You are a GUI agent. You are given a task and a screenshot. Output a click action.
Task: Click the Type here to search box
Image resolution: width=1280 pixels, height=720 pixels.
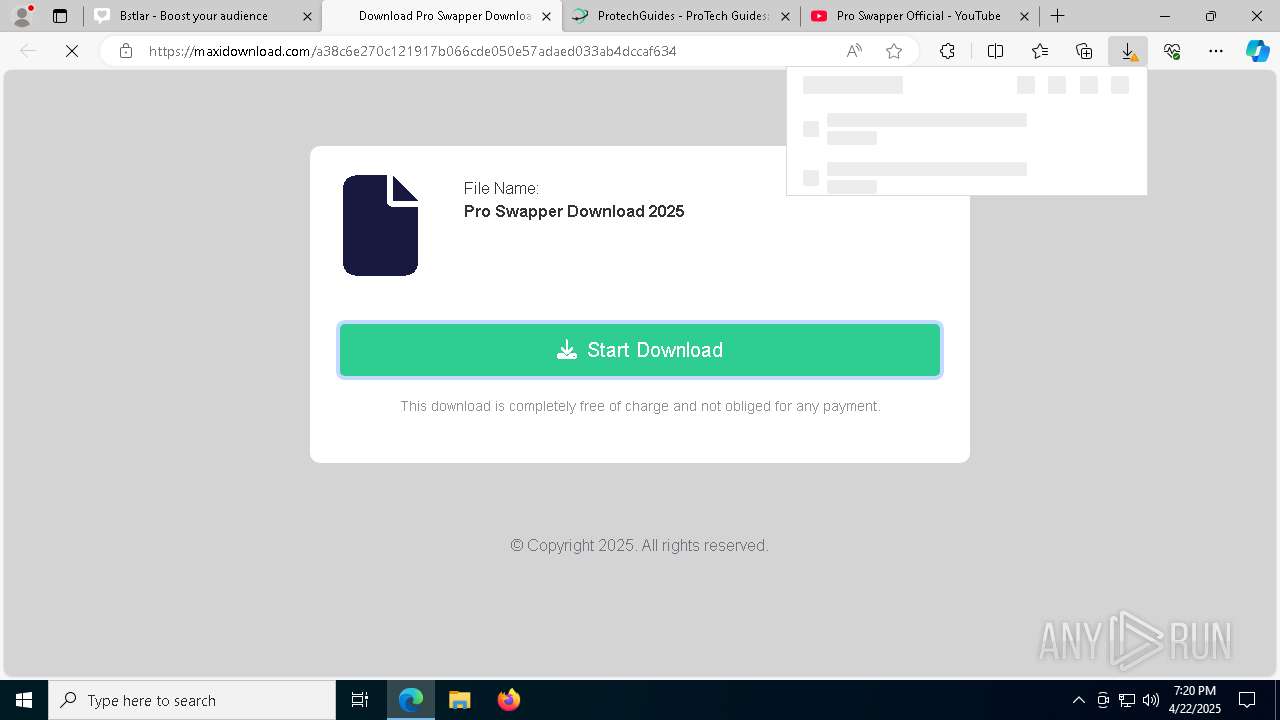[x=192, y=700]
